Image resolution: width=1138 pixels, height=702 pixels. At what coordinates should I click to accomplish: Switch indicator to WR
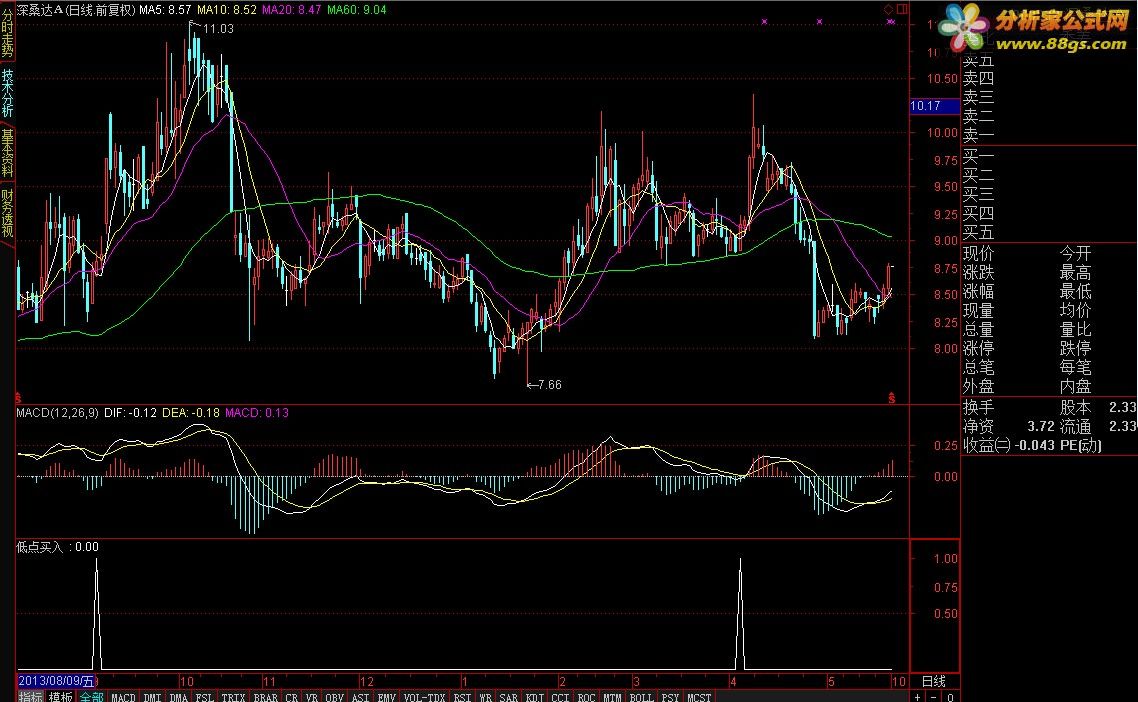(x=486, y=697)
